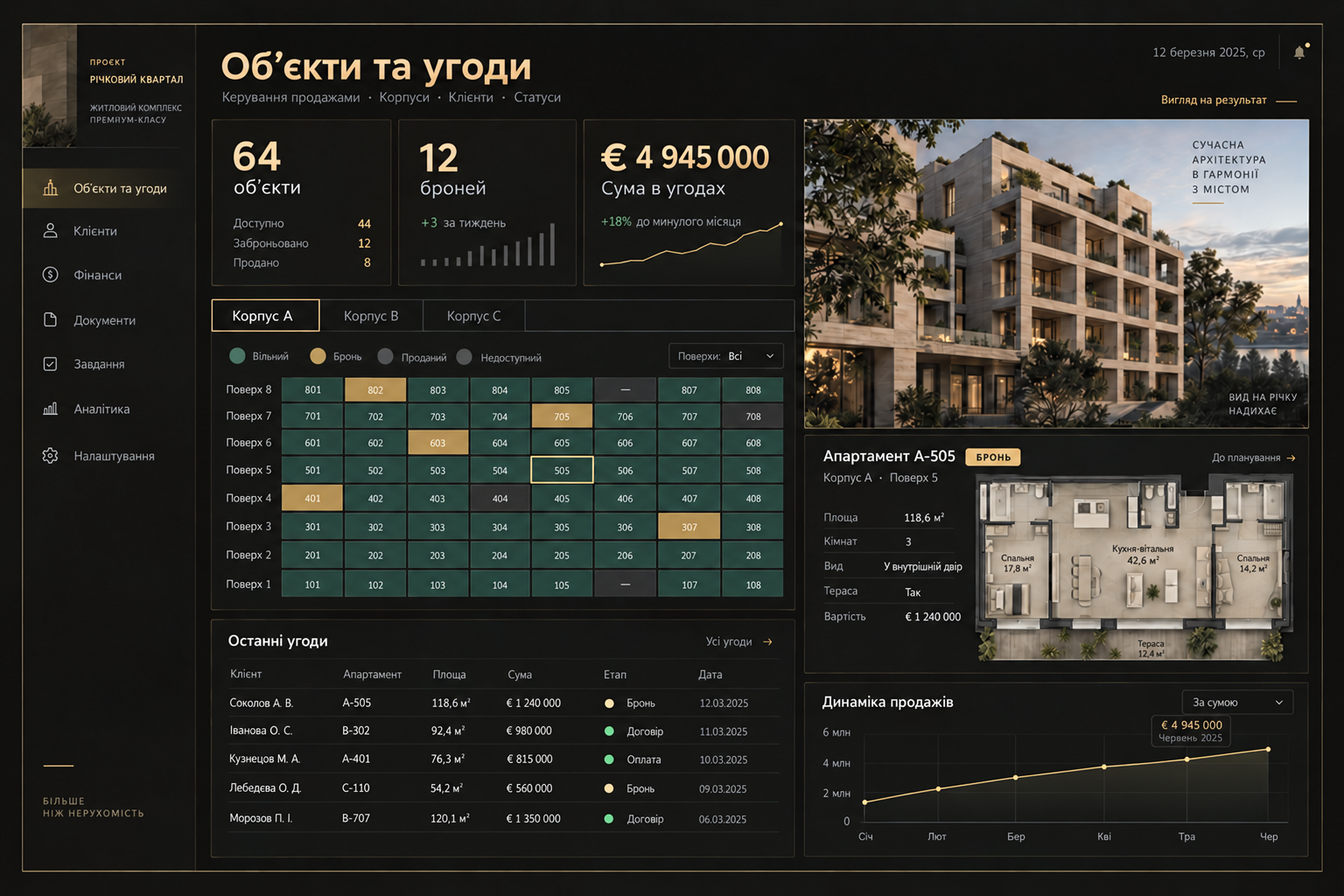Open notifications with the bell icon

1299,52
